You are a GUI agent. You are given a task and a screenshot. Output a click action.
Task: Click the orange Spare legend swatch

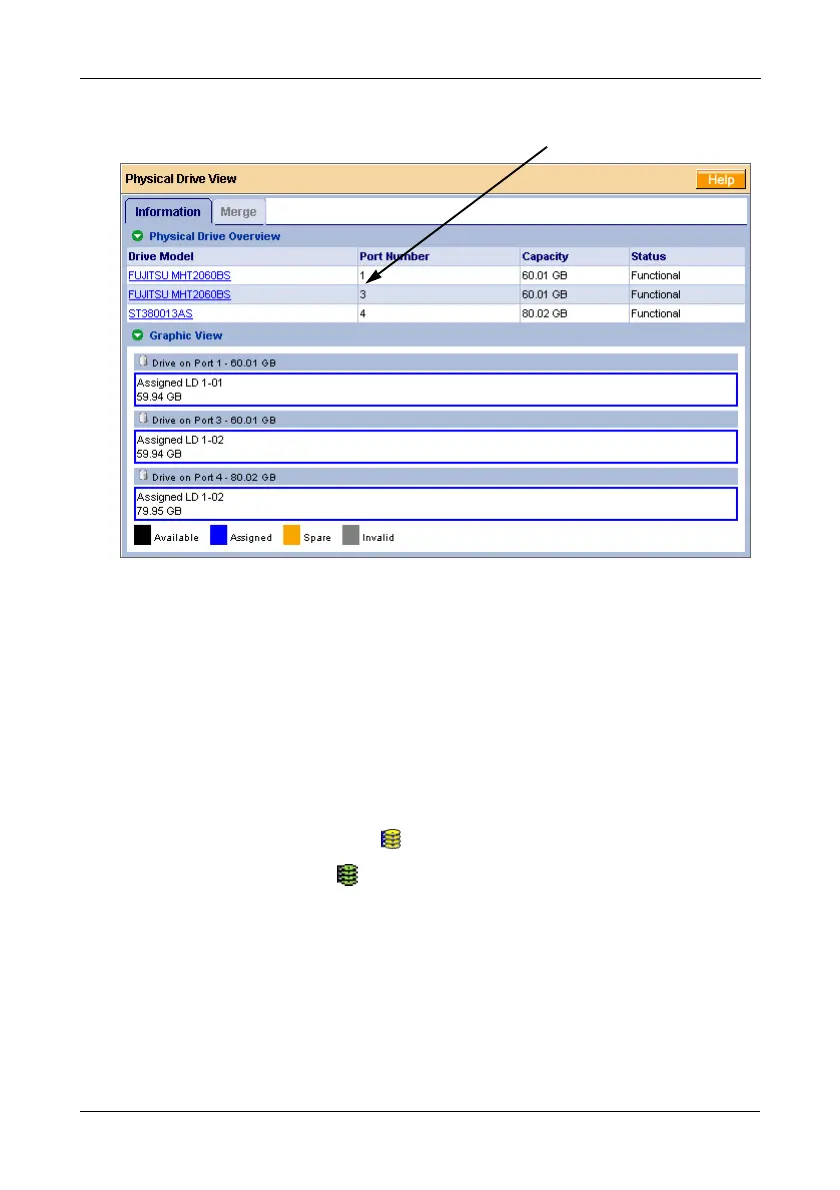(x=291, y=535)
